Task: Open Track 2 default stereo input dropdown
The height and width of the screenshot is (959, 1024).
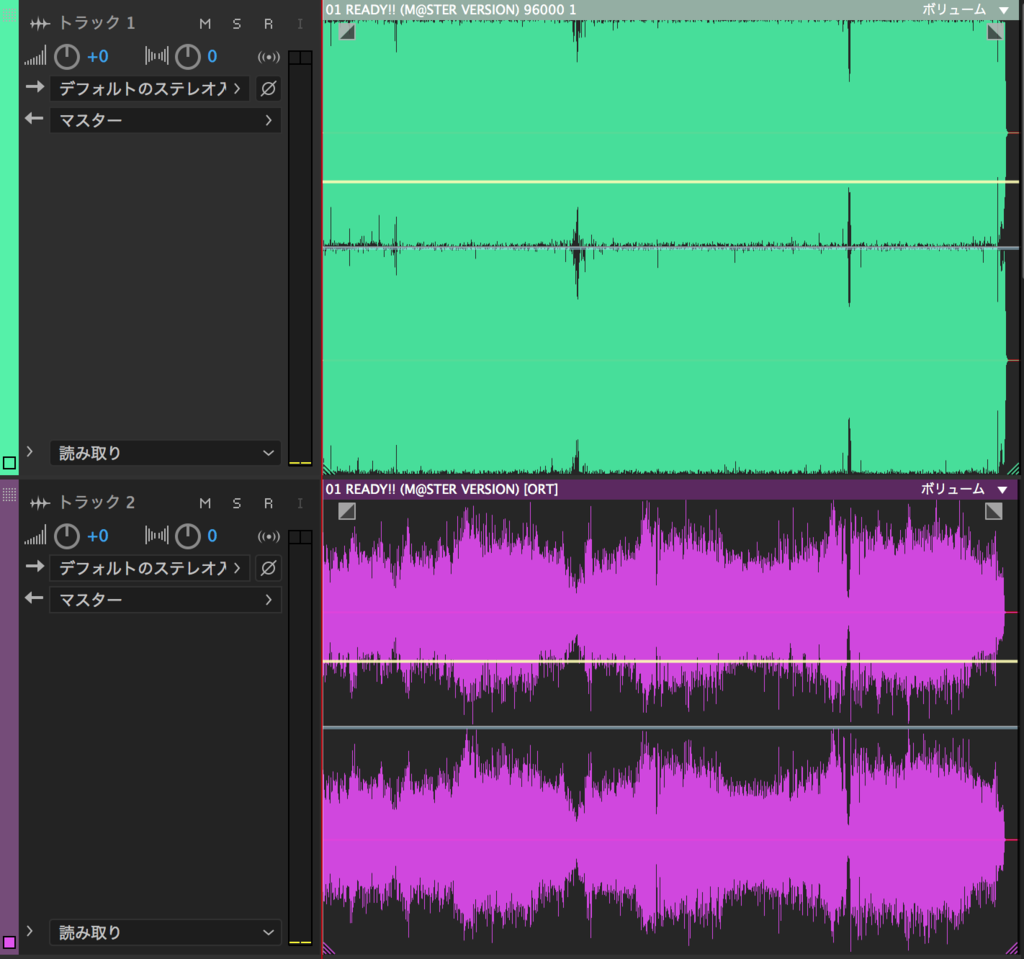Action: coord(150,568)
